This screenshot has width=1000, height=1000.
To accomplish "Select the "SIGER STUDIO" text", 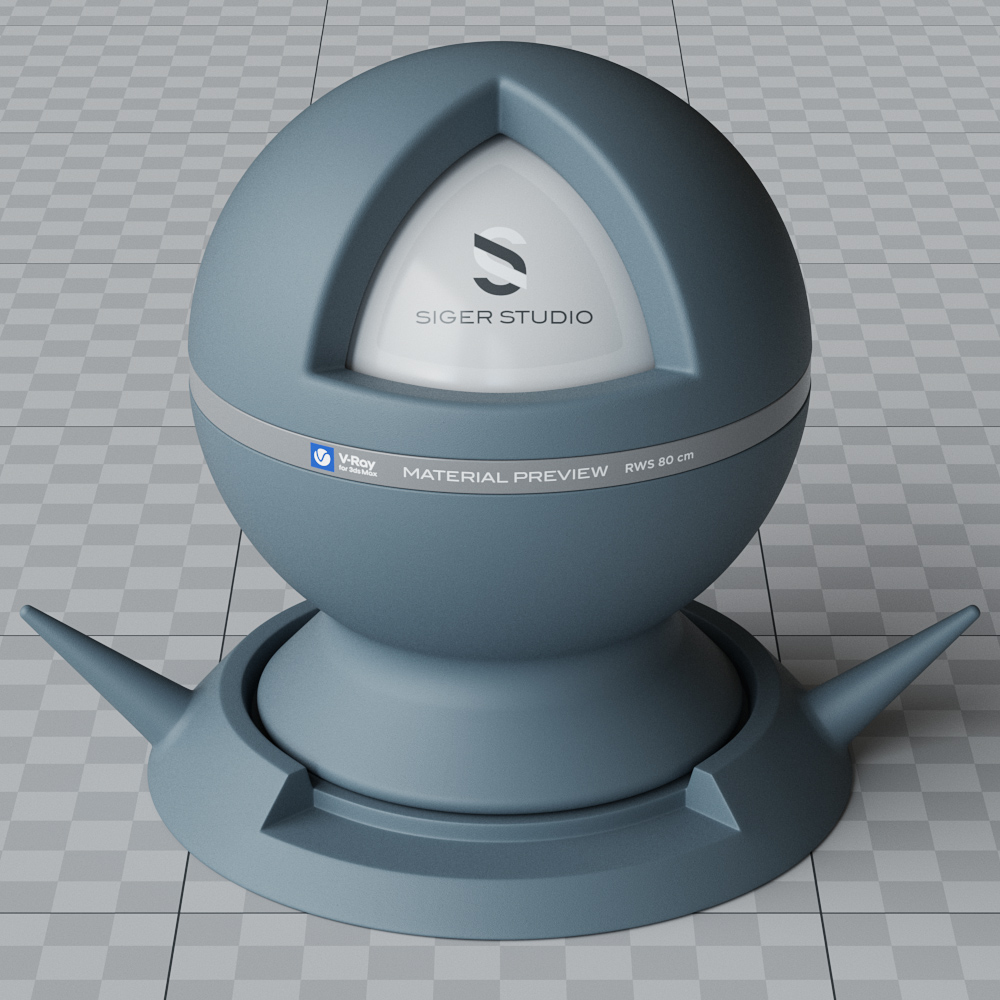I will (x=504, y=317).
